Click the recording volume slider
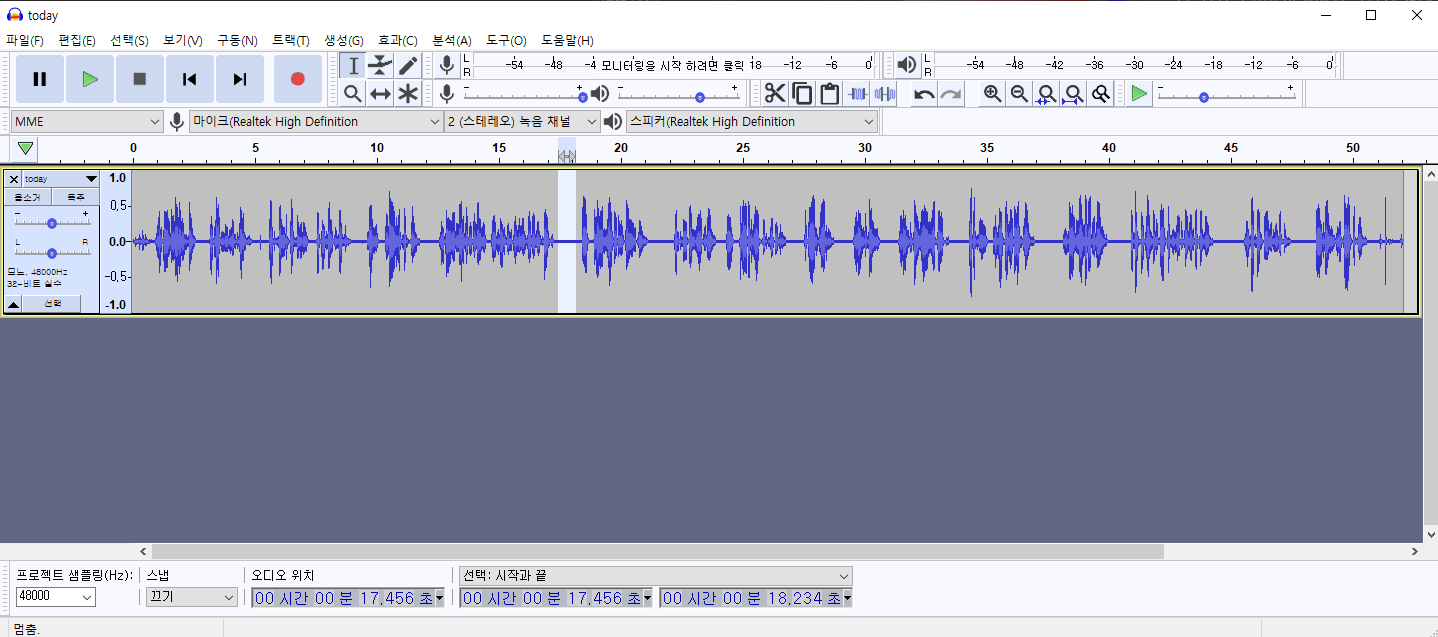This screenshot has height=637, width=1438. [x=524, y=94]
